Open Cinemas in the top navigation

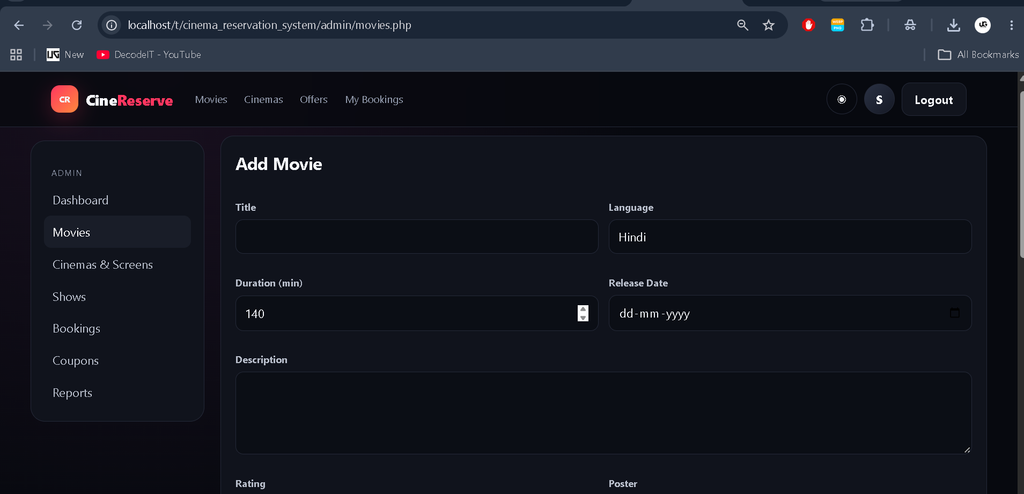(263, 100)
